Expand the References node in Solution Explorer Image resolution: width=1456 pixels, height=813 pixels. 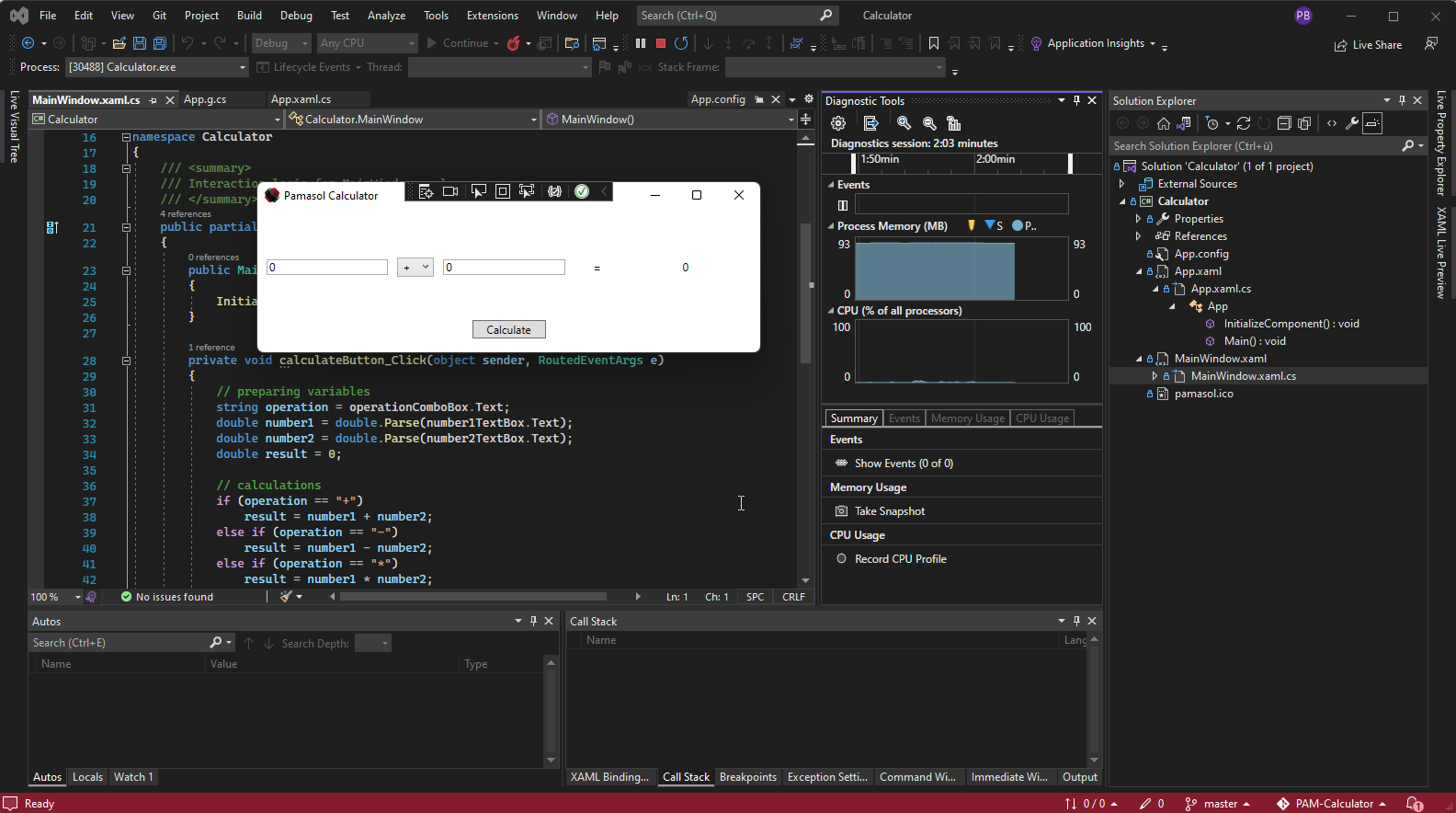click(1138, 236)
